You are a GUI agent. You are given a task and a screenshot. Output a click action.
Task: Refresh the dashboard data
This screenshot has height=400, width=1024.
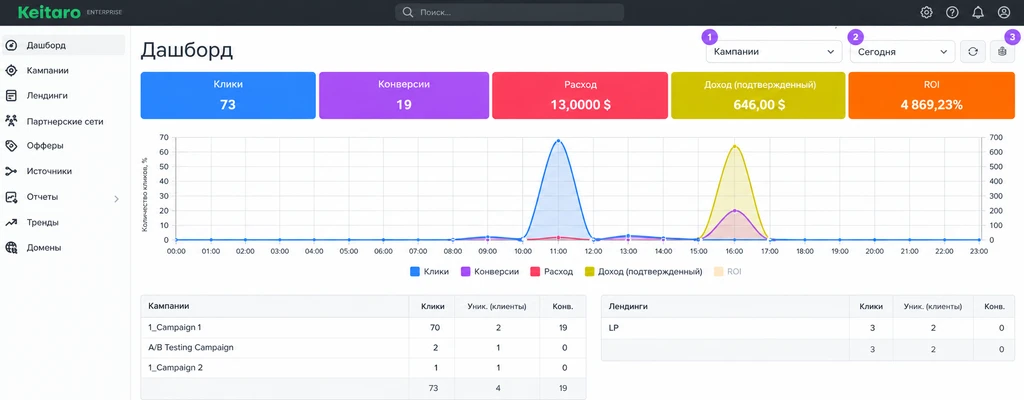point(972,52)
